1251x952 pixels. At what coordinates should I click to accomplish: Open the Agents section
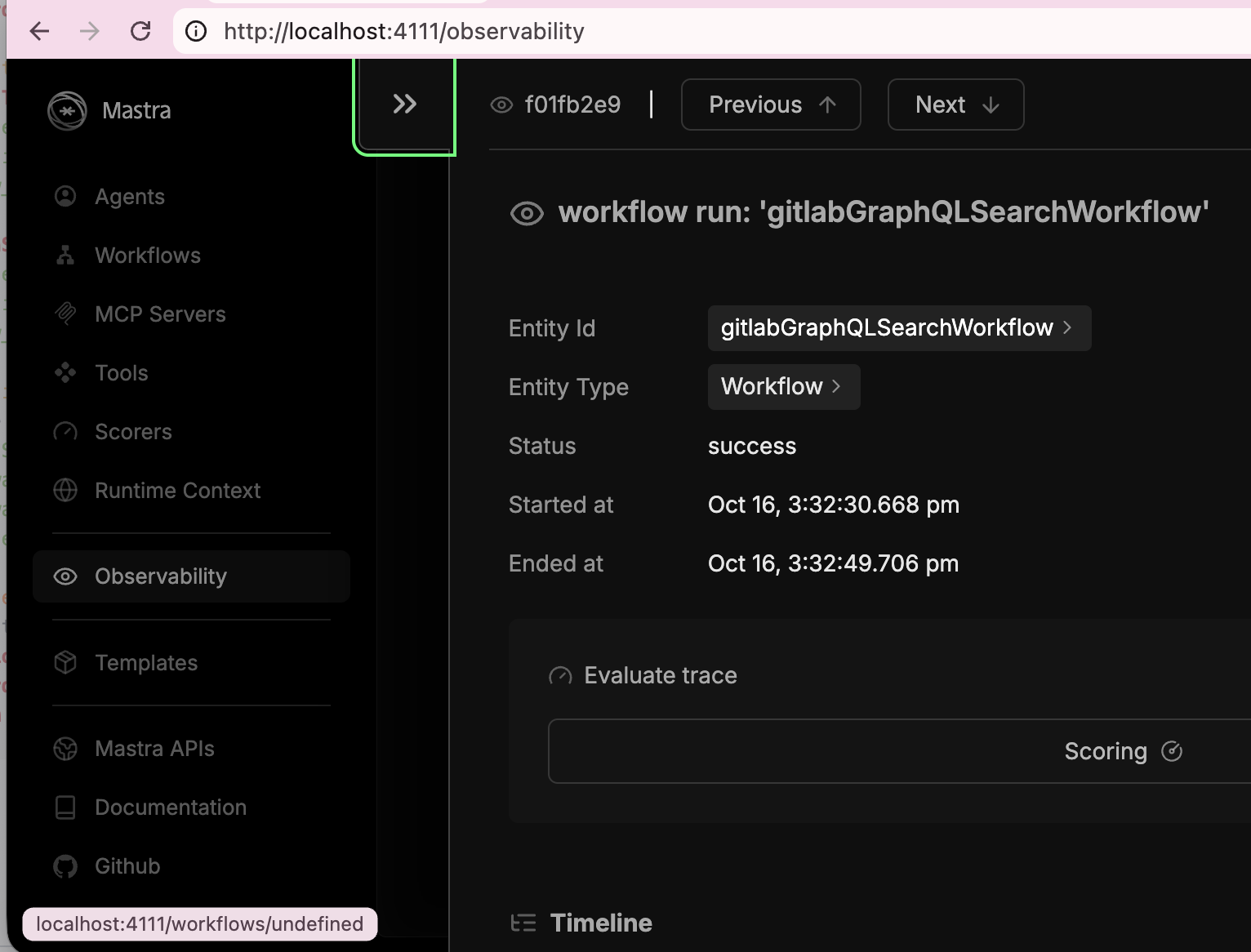[130, 197]
